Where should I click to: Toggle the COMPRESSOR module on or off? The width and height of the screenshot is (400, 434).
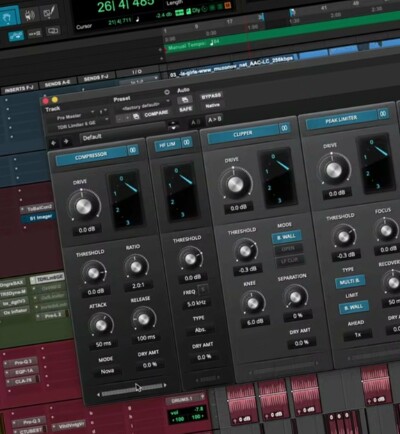click(x=91, y=156)
